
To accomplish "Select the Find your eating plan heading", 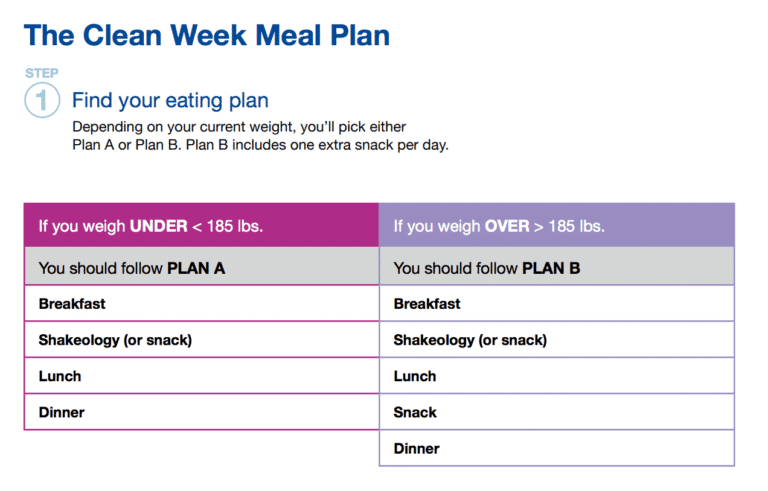I will [x=170, y=100].
